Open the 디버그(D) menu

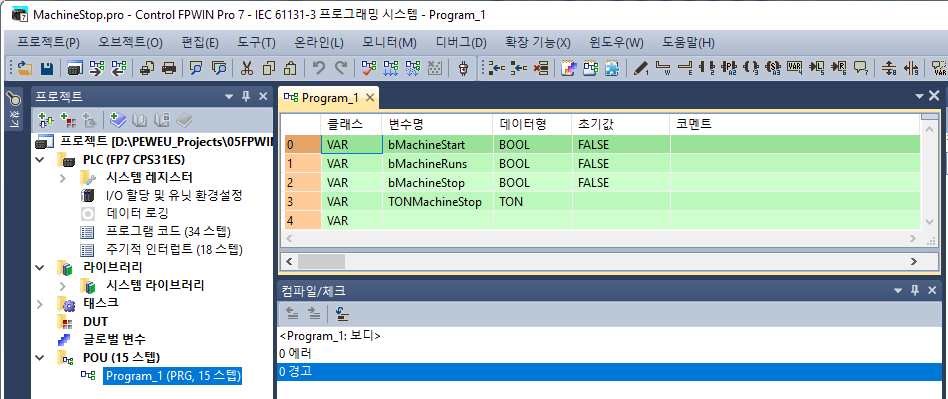click(x=461, y=43)
